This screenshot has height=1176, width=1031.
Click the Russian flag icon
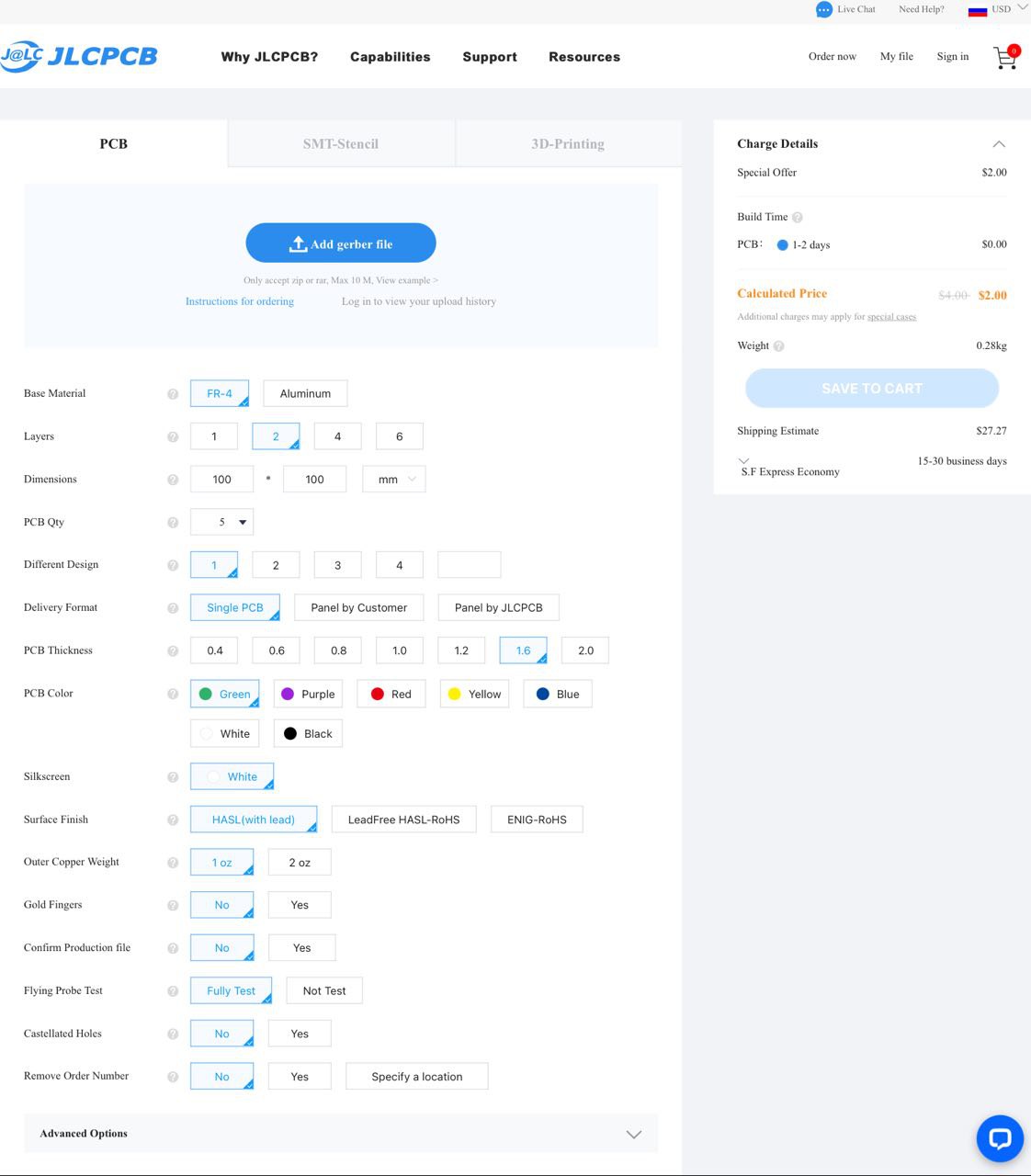978,10
